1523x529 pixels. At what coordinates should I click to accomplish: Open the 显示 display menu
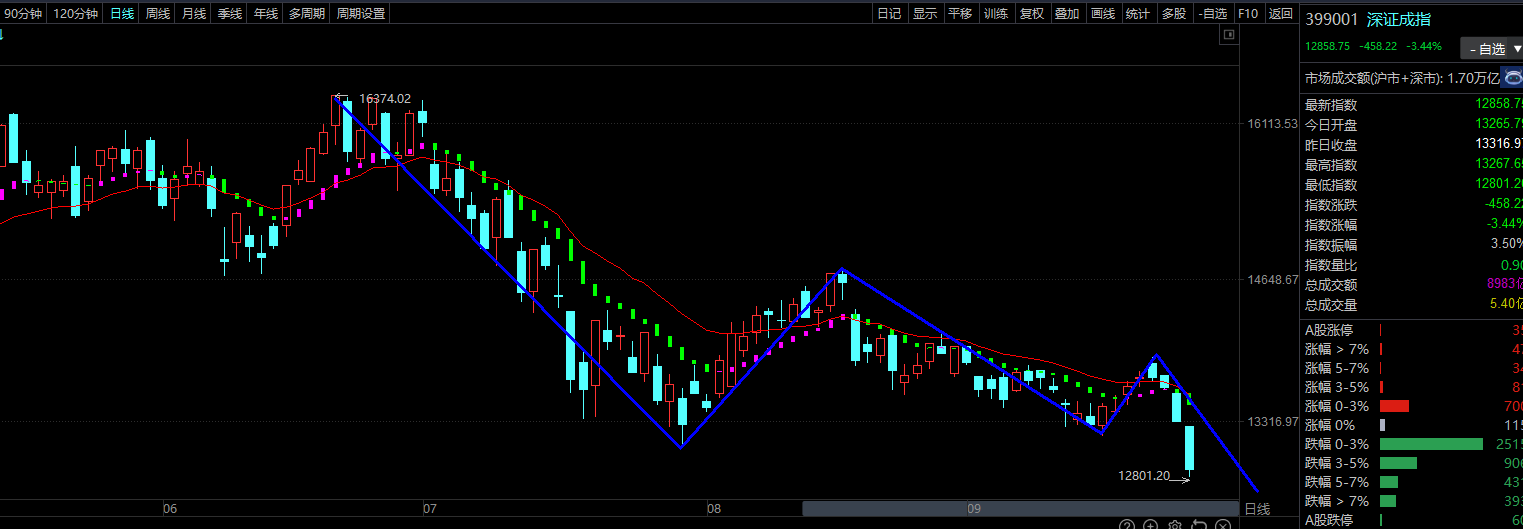tap(925, 13)
